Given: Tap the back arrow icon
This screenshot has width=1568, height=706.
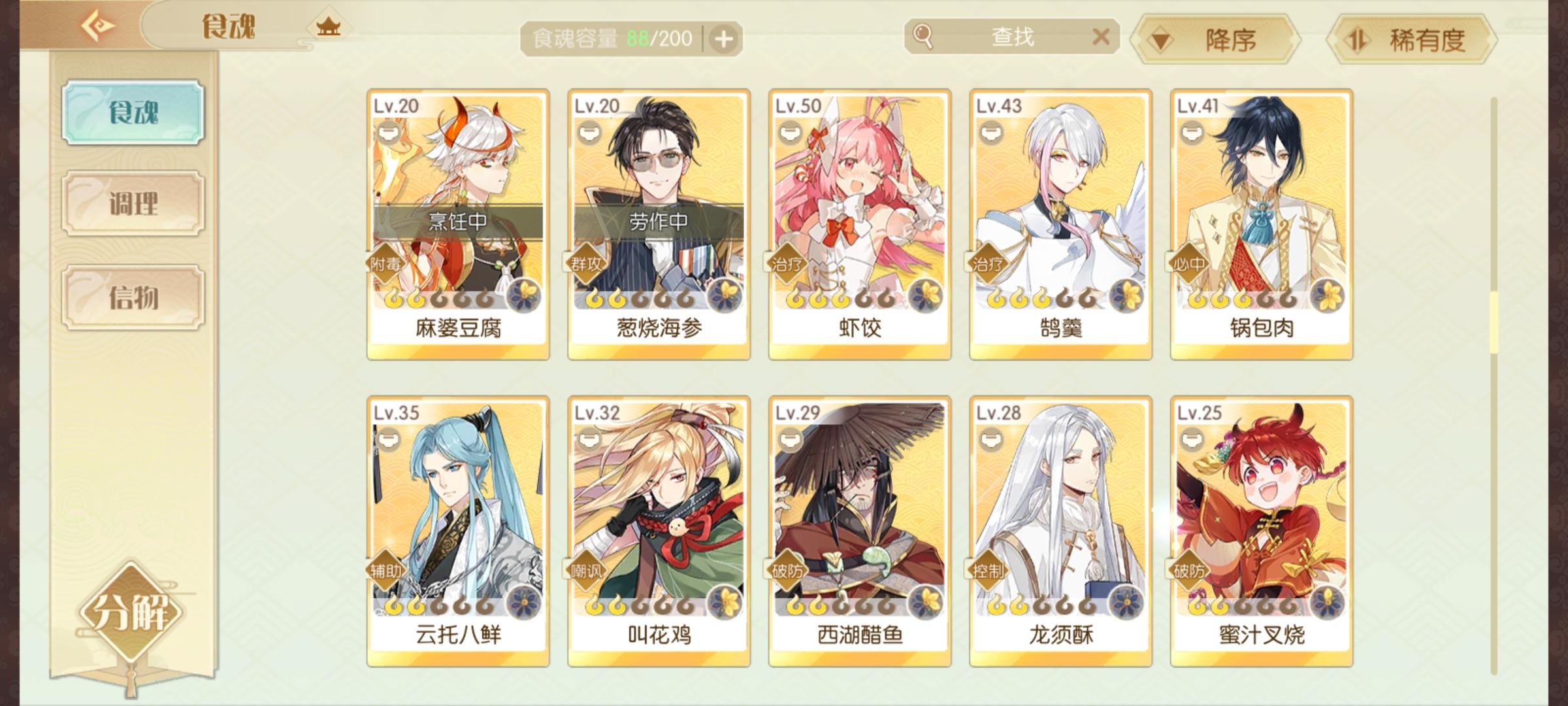Looking at the screenshot, I should (98, 26).
